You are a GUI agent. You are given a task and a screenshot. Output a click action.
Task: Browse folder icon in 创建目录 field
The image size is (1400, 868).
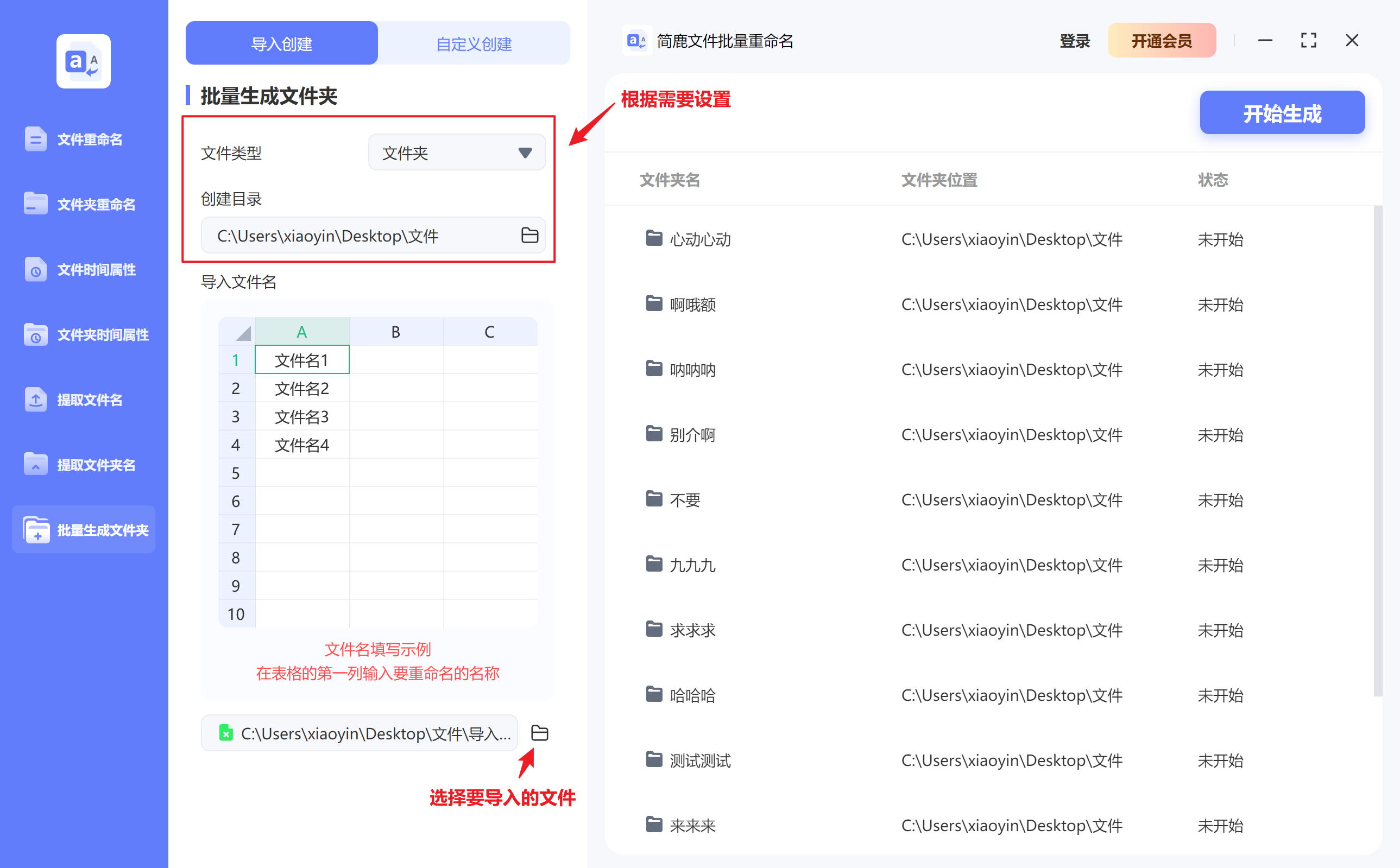tap(529, 236)
